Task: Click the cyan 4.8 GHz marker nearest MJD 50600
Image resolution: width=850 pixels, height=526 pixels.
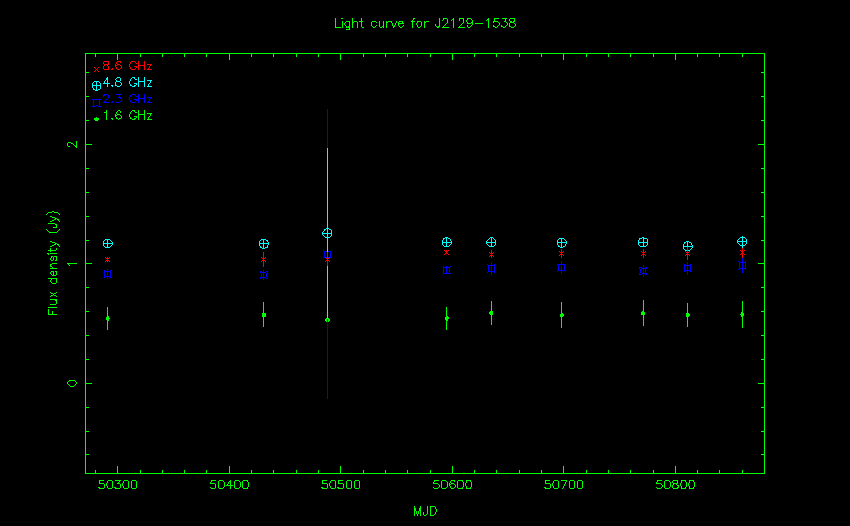Action: (x=447, y=242)
